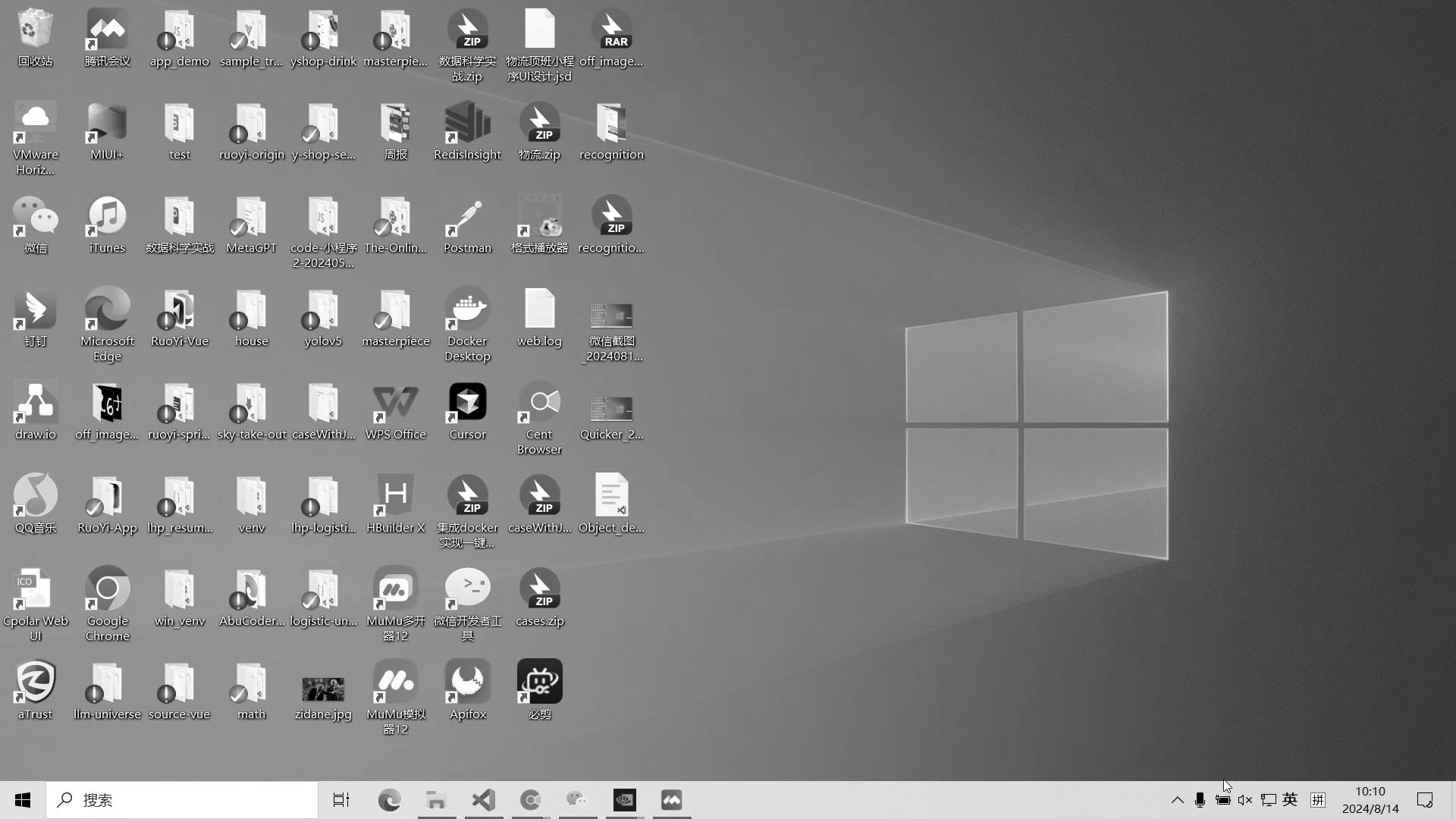This screenshot has width=1456, height=819.
Task: Select the DingTalk (钉钉) shortcut
Action: (x=35, y=318)
